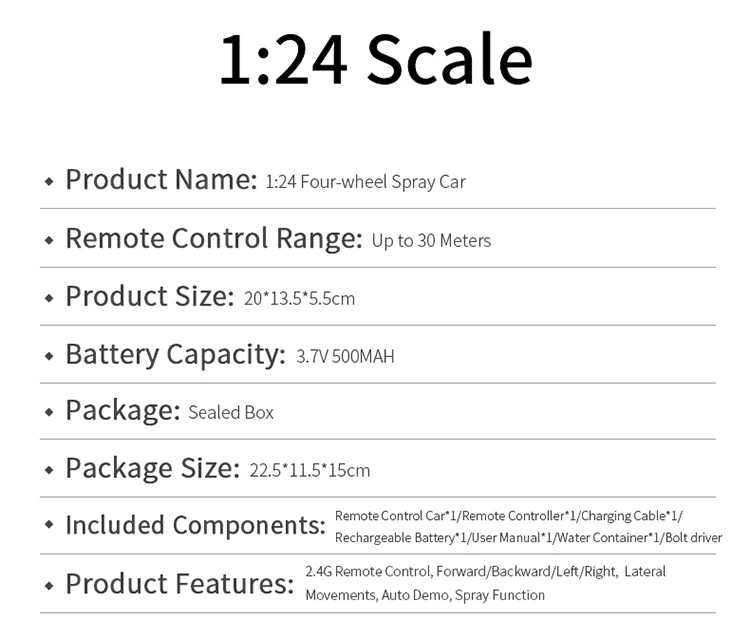Click the diamond bullet before Product Features
Image resolution: width=750 pixels, height=643 pixels.
(x=48, y=584)
